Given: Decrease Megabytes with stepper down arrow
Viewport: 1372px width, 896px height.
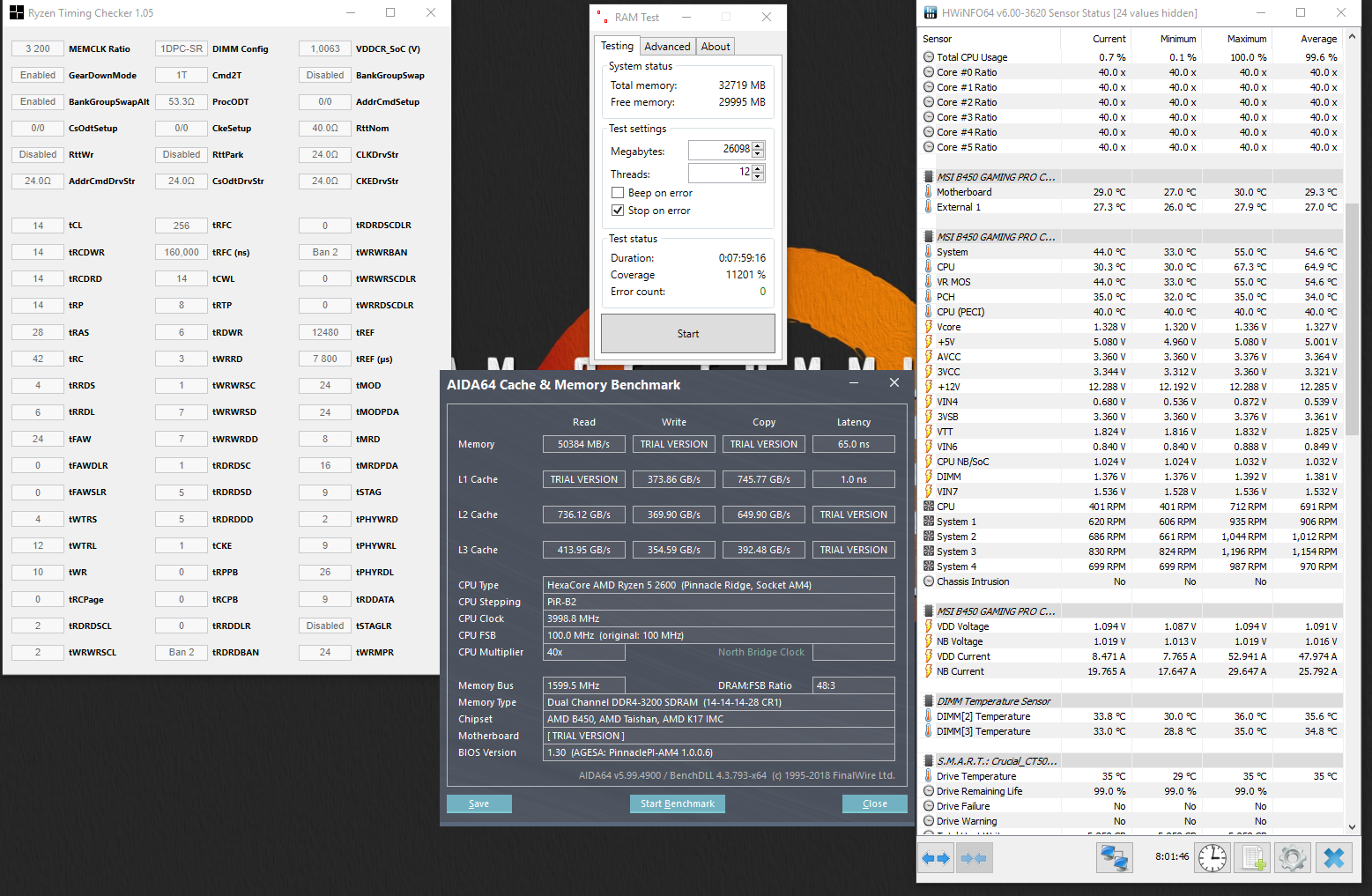Looking at the screenshot, I should 758,154.
